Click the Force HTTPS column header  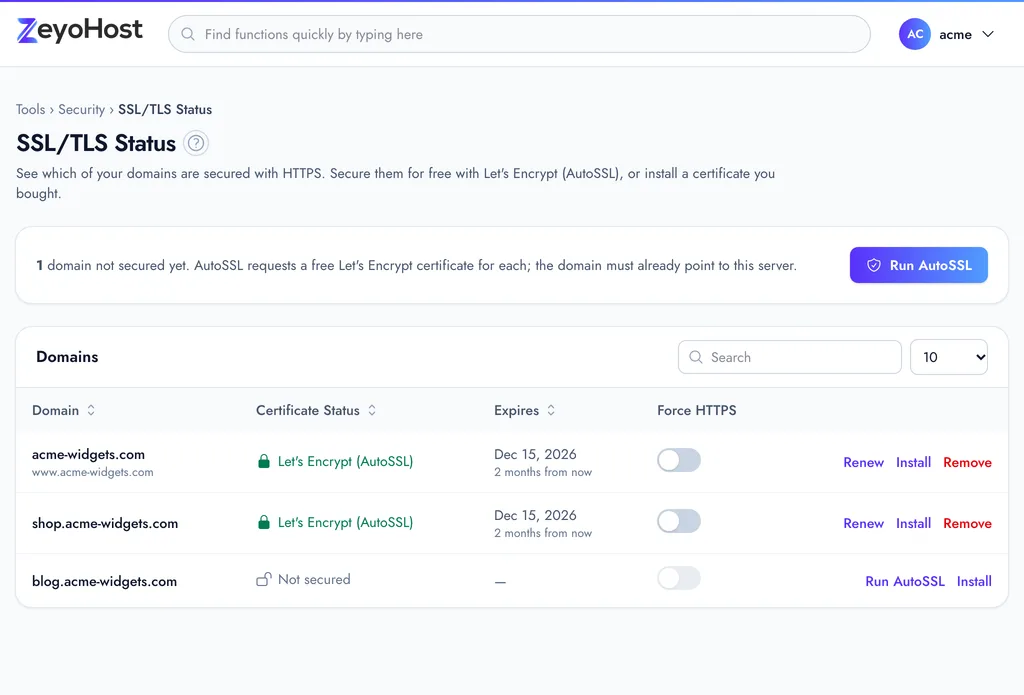point(697,410)
